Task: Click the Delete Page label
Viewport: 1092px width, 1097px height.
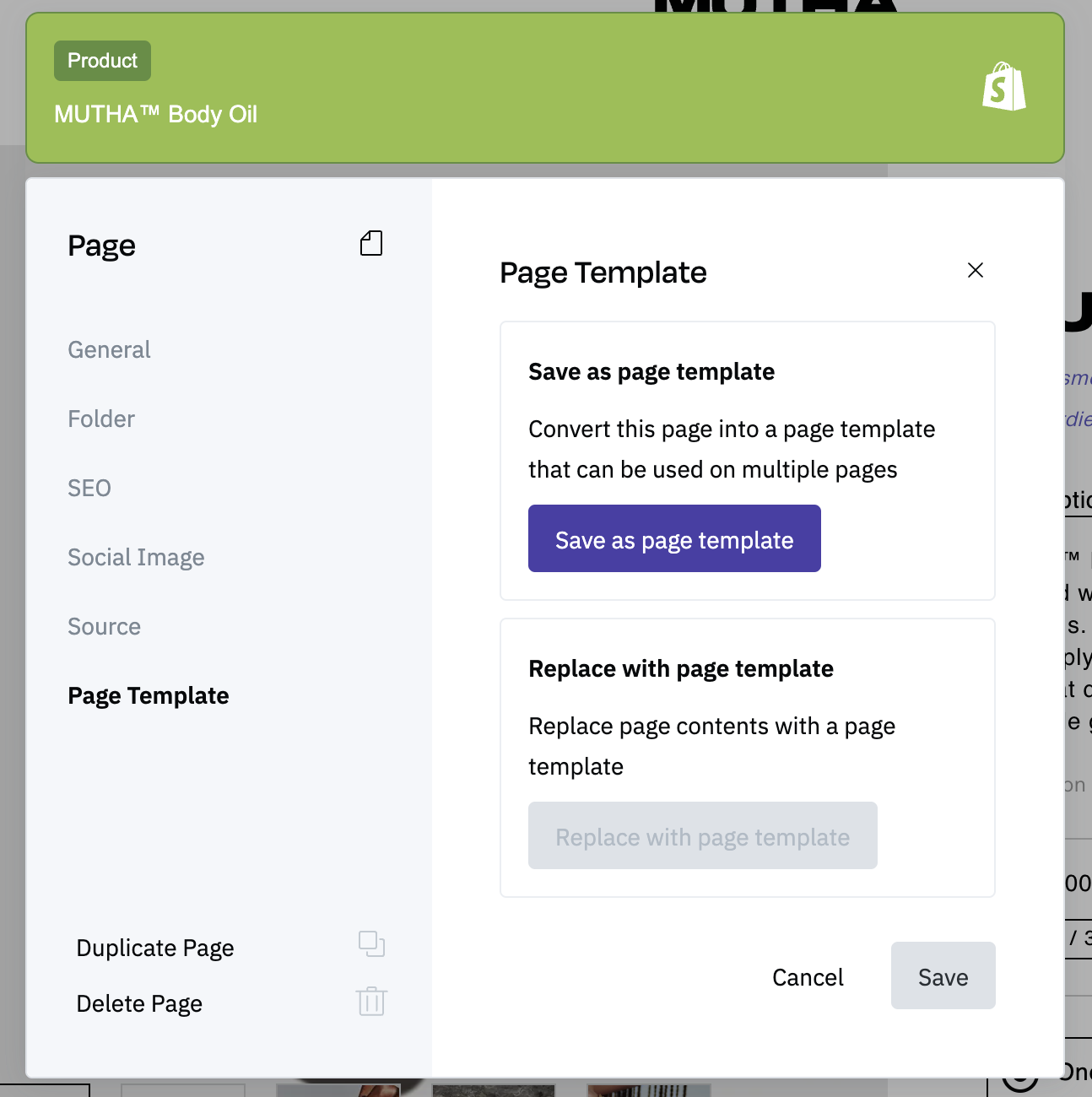Action: click(139, 1003)
